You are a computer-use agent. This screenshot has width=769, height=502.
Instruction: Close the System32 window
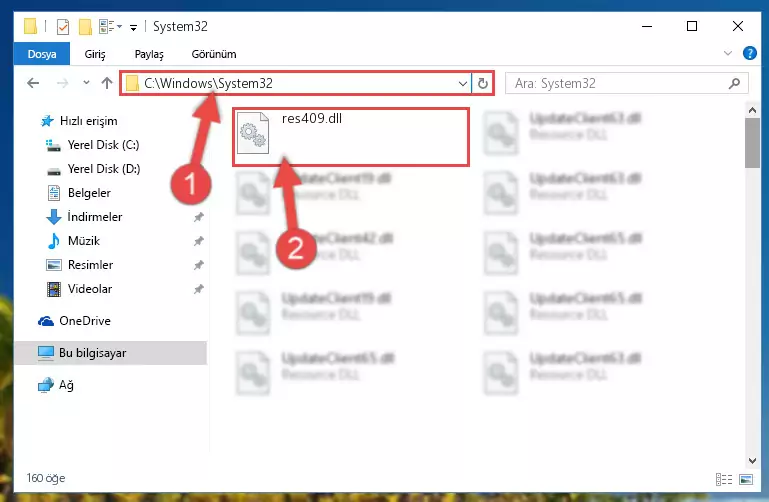pos(738,26)
